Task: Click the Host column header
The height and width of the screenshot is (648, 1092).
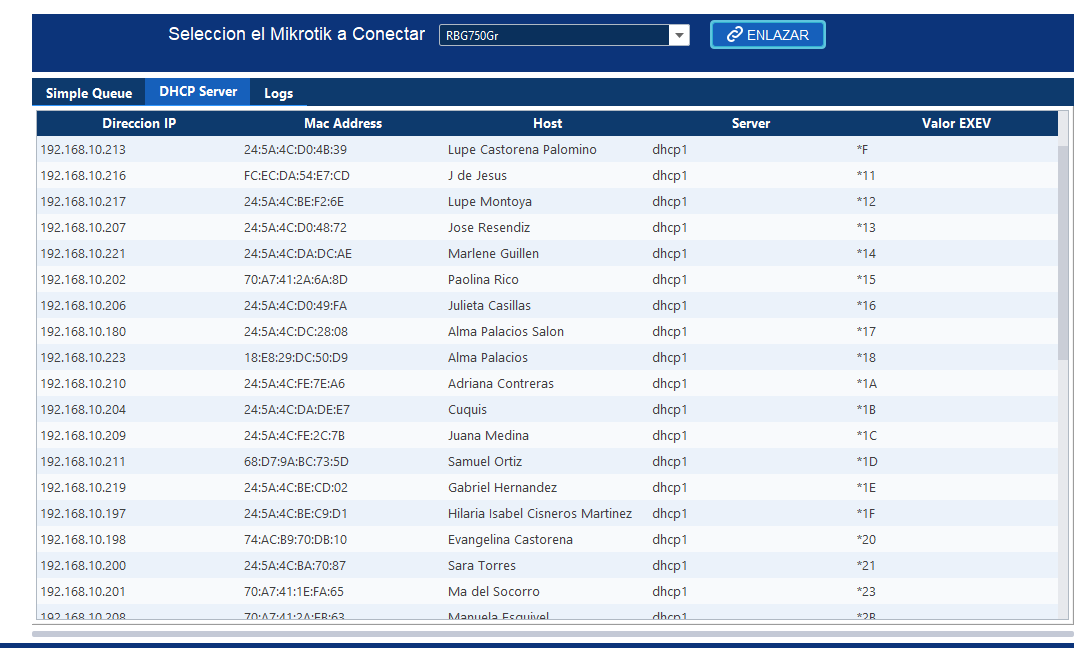Action: (x=547, y=124)
